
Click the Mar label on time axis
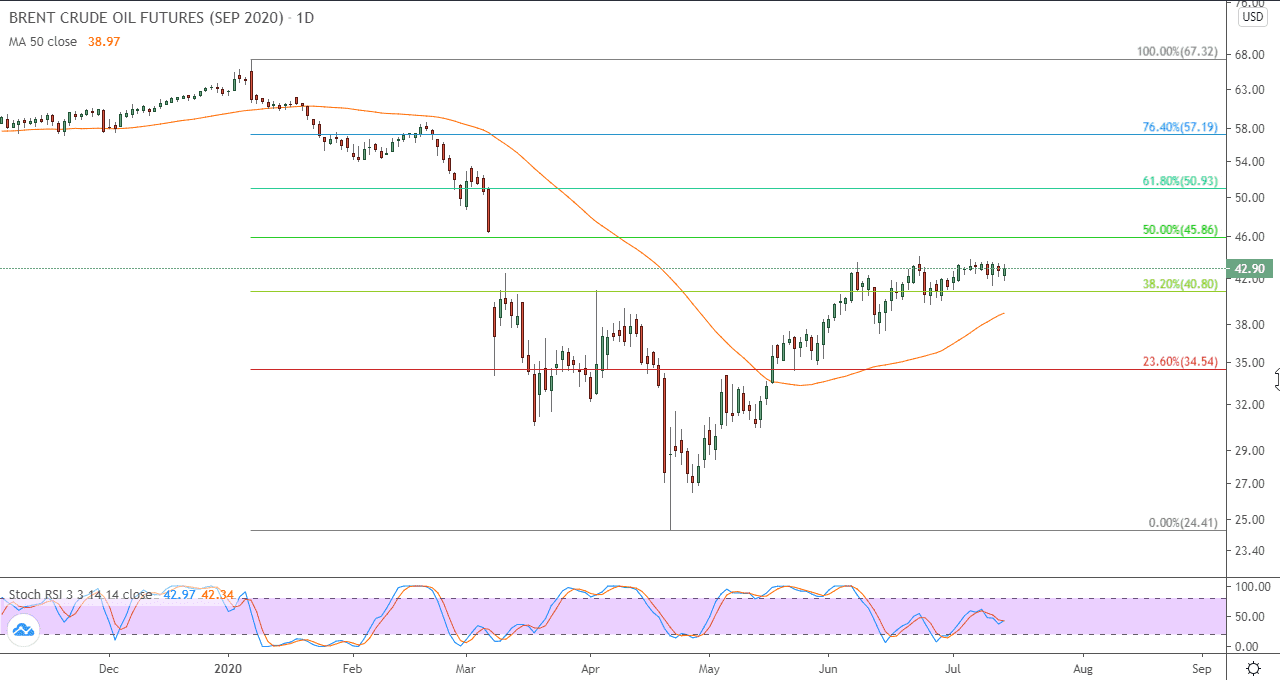pos(467,668)
